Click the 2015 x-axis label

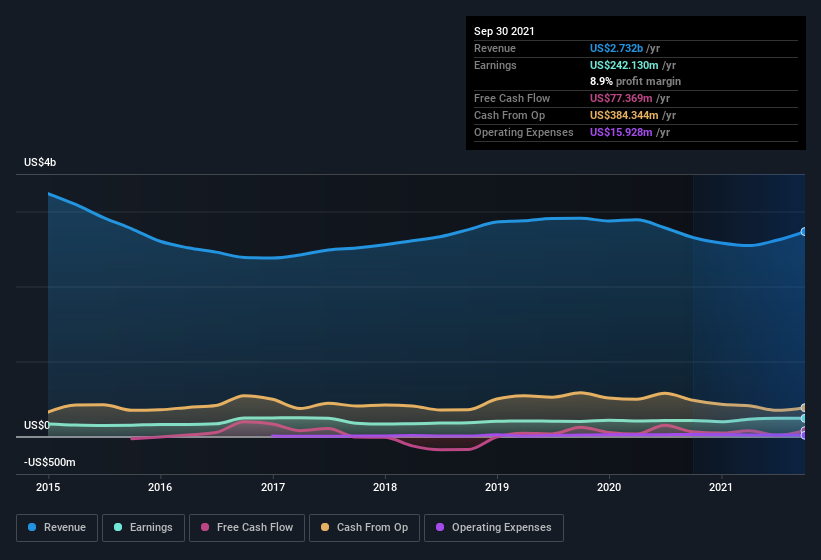click(x=48, y=487)
